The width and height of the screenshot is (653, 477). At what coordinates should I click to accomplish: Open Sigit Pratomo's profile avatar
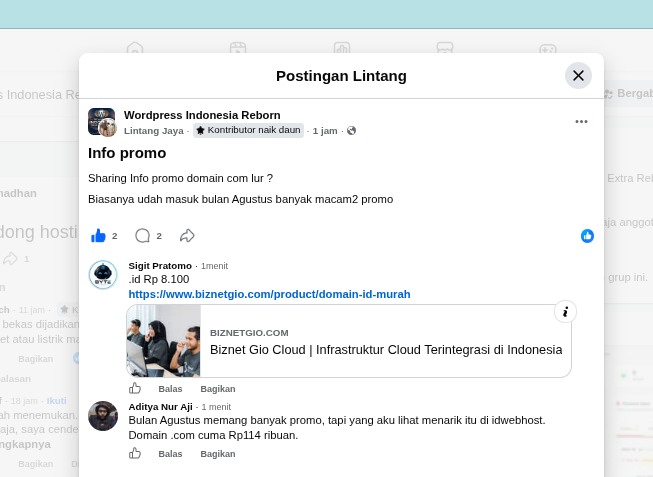pos(103,275)
